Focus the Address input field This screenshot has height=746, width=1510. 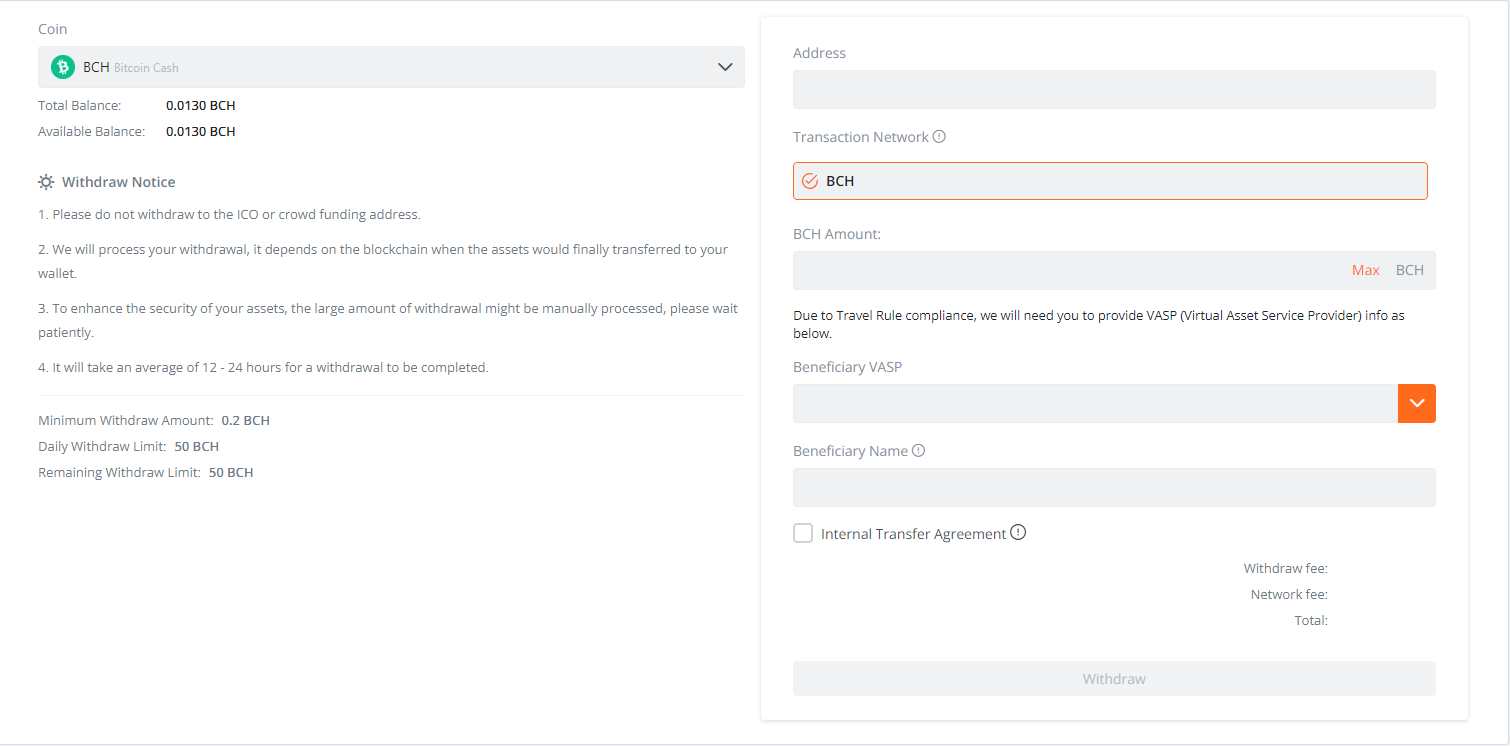point(1114,89)
